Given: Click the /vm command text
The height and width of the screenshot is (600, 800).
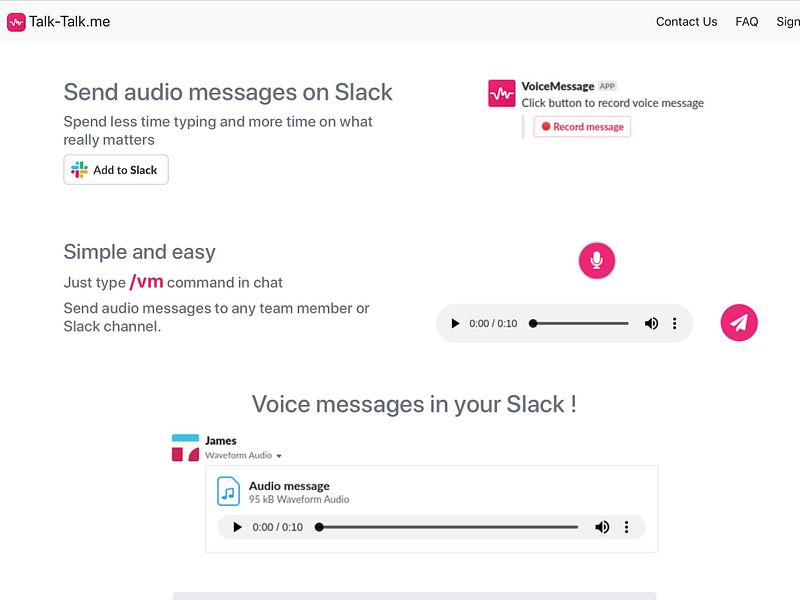Looking at the screenshot, I should tap(146, 282).
